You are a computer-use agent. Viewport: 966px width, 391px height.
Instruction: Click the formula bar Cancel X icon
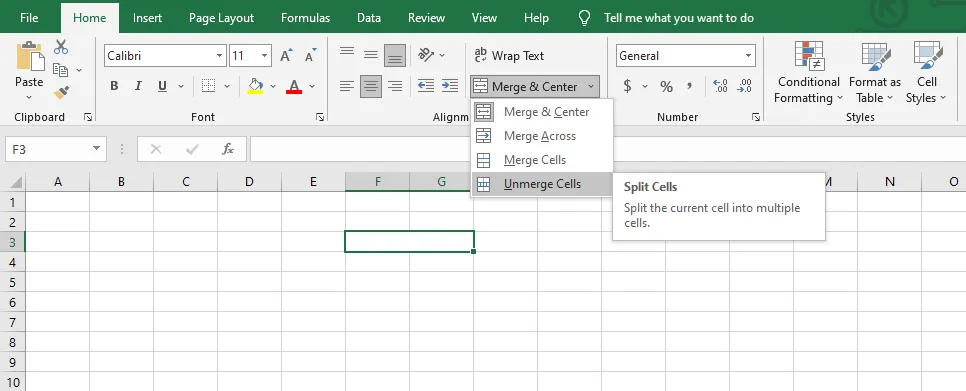(x=156, y=149)
